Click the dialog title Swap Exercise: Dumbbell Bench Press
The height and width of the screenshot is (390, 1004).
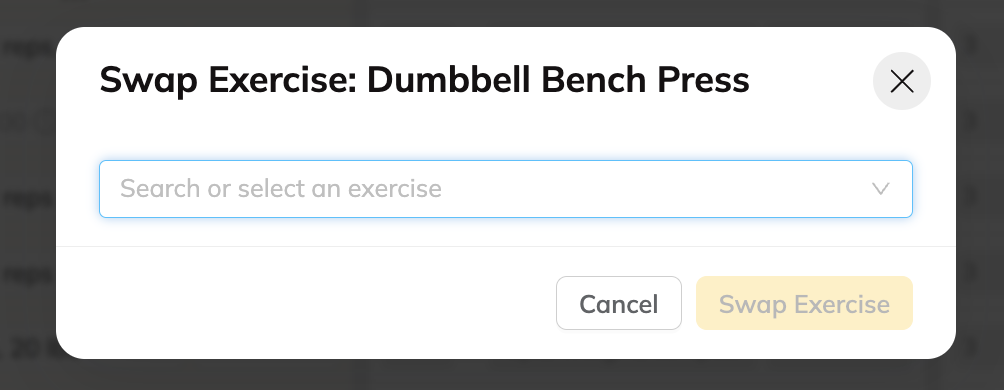coord(424,81)
